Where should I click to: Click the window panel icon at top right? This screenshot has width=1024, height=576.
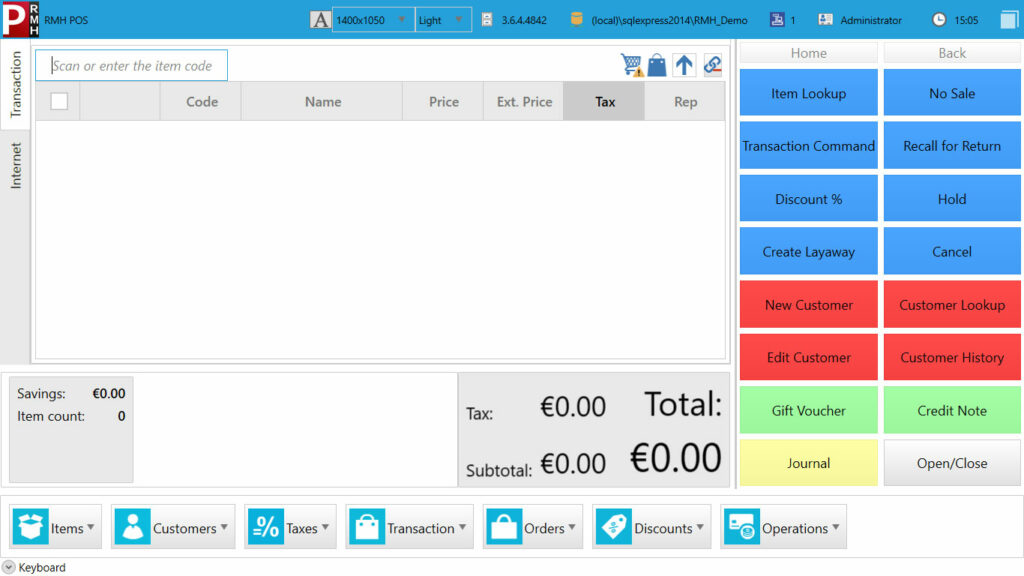coord(1009,20)
